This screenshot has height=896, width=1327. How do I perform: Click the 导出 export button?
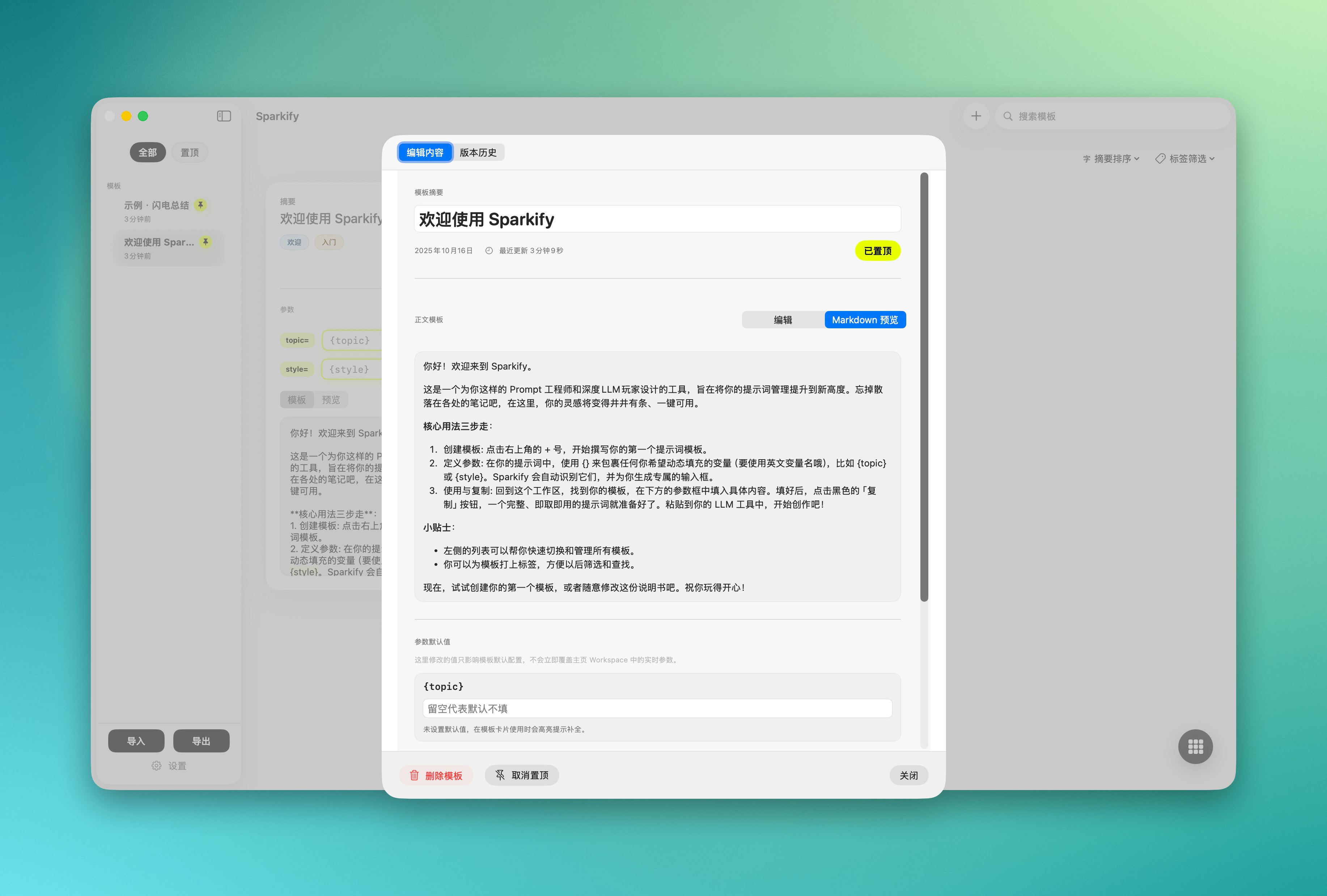[x=201, y=741]
